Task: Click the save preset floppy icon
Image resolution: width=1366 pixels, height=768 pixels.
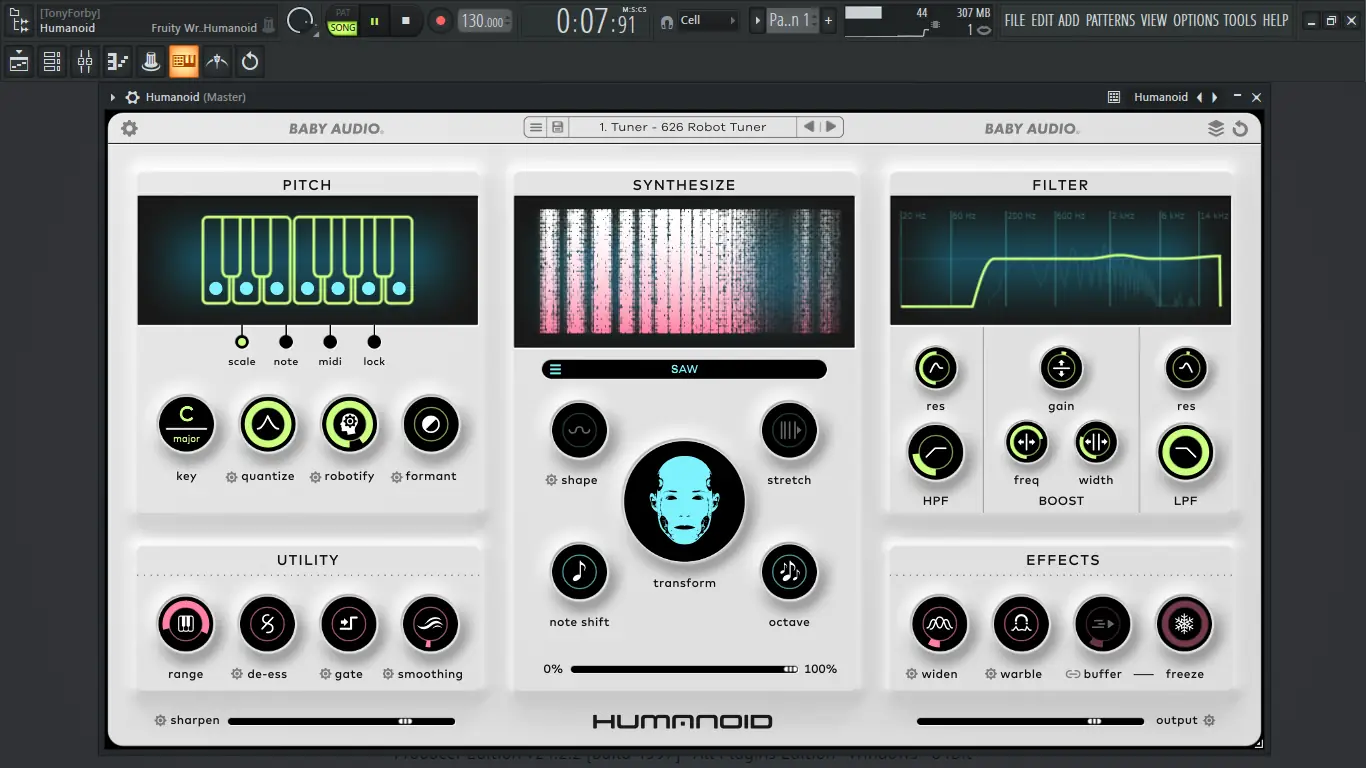Action: pos(558,127)
